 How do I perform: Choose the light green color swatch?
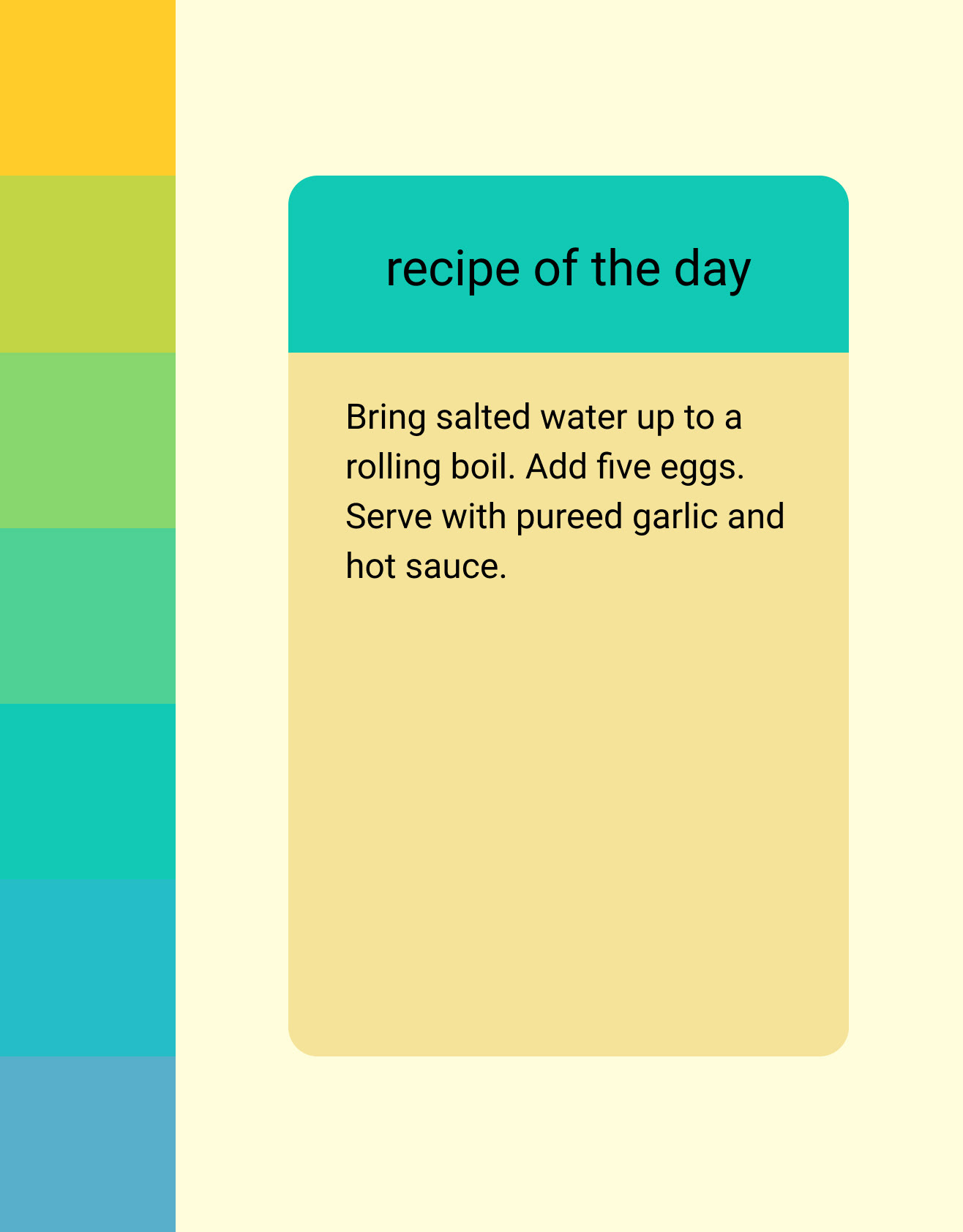pyautogui.click(x=88, y=440)
